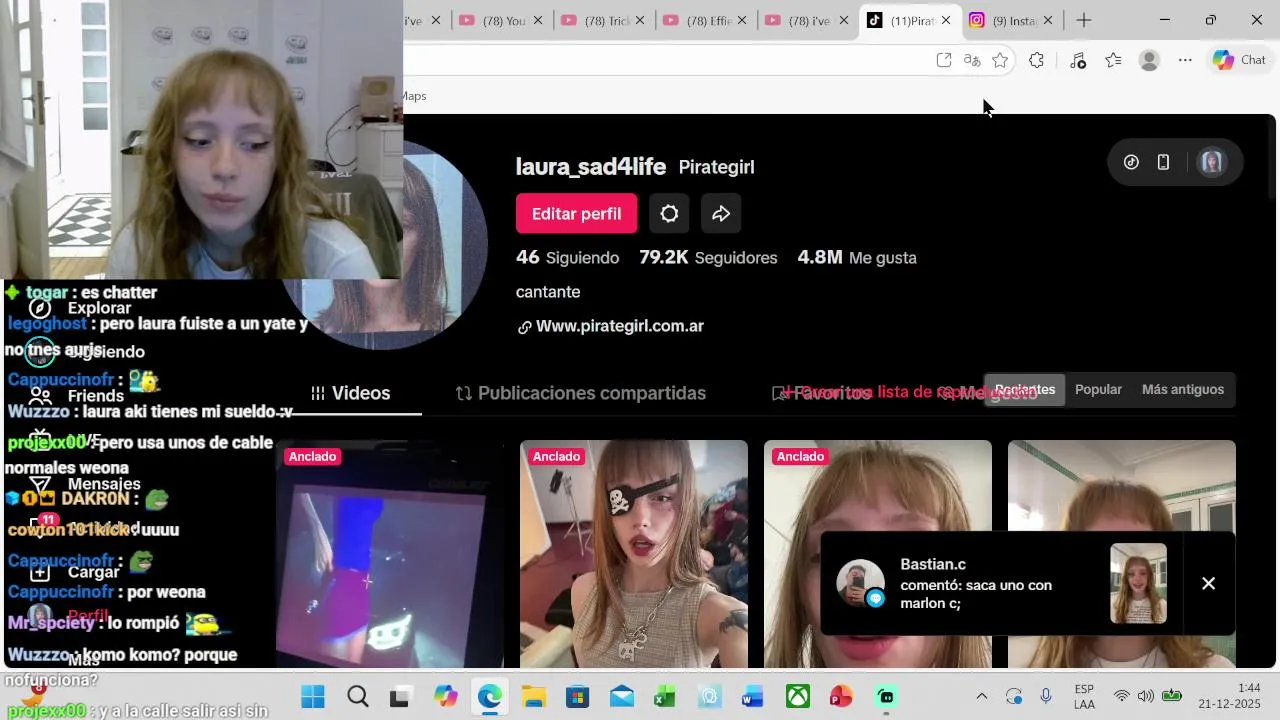This screenshot has width=1280, height=720.
Task: Click the TikTok coin icon in top bar
Action: pyautogui.click(x=1131, y=162)
